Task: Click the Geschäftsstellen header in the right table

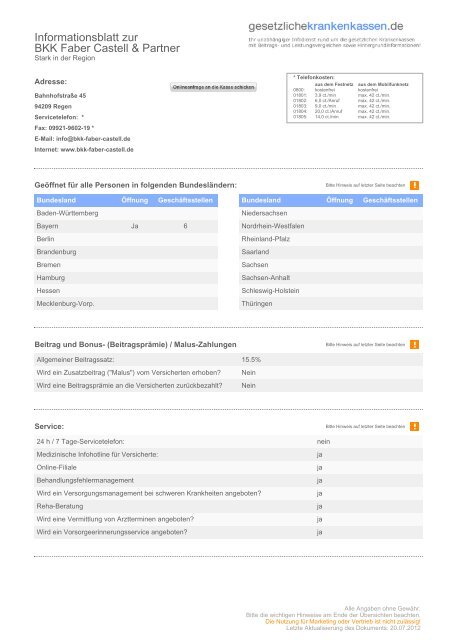Action: point(390,200)
